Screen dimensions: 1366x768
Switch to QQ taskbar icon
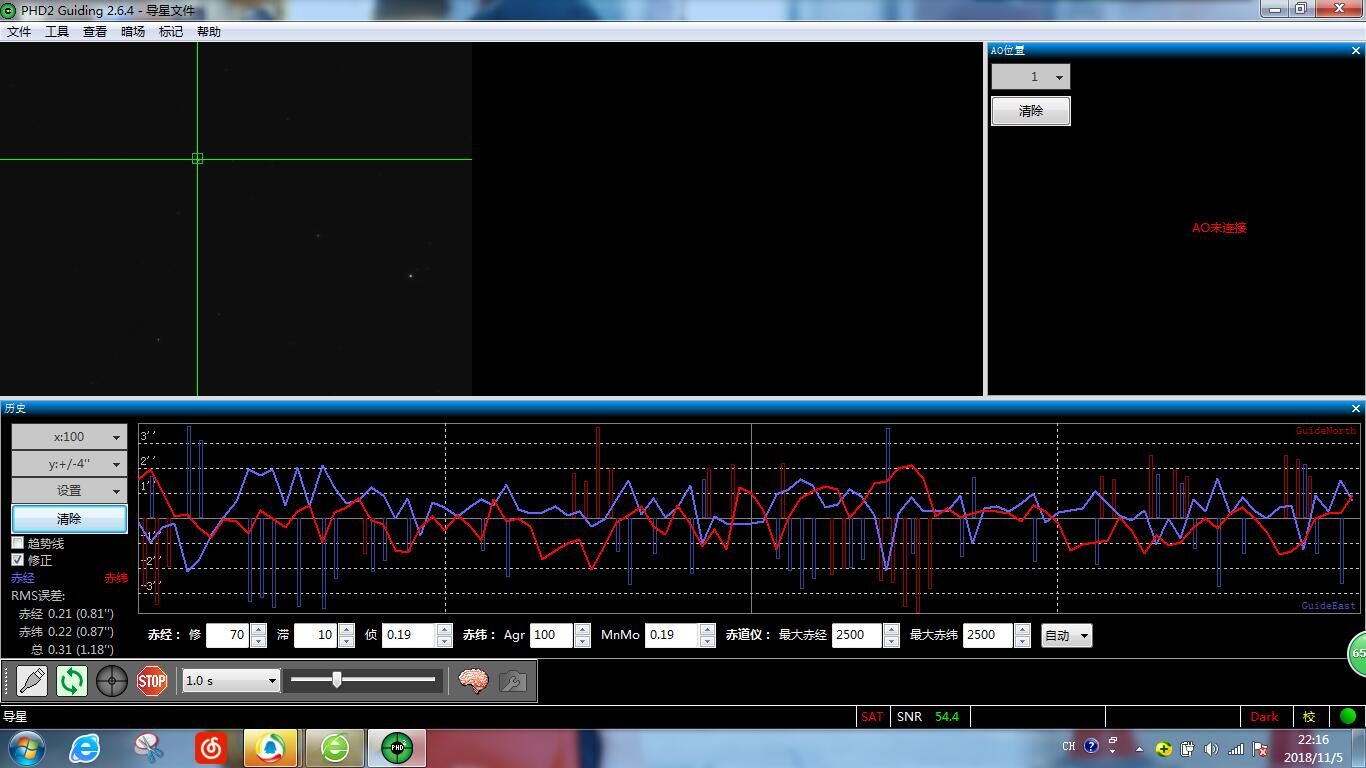(x=271, y=748)
